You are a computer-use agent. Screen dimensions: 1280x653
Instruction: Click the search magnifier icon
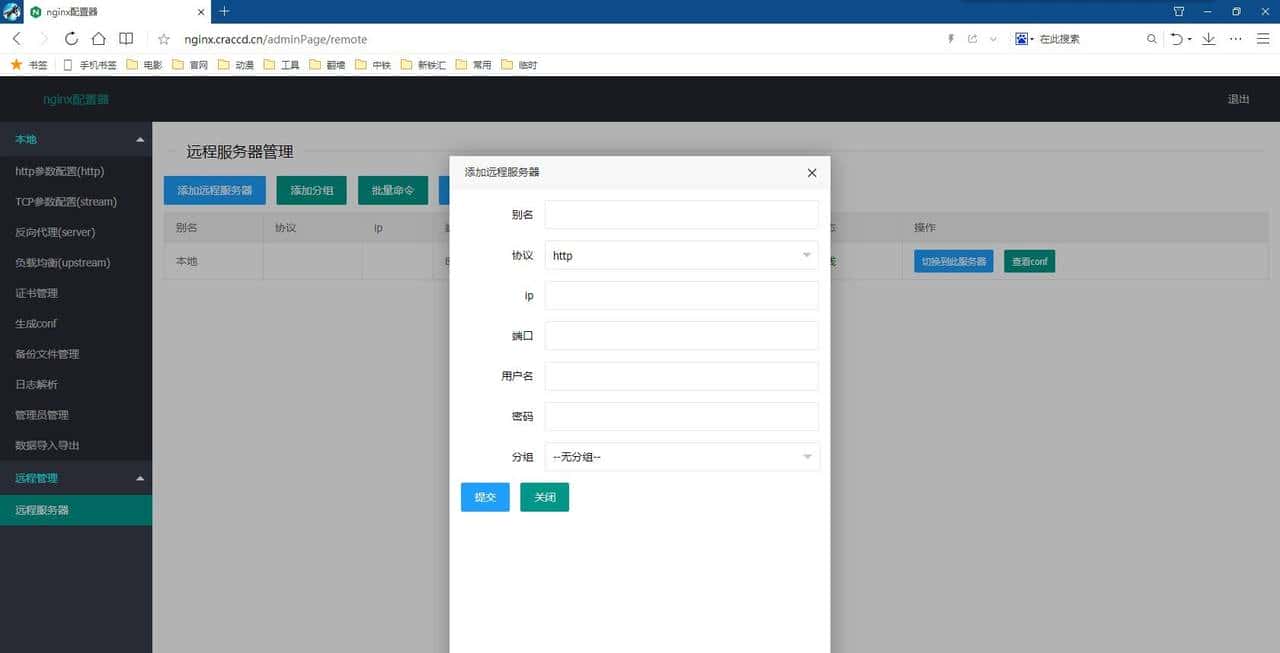(x=1151, y=38)
